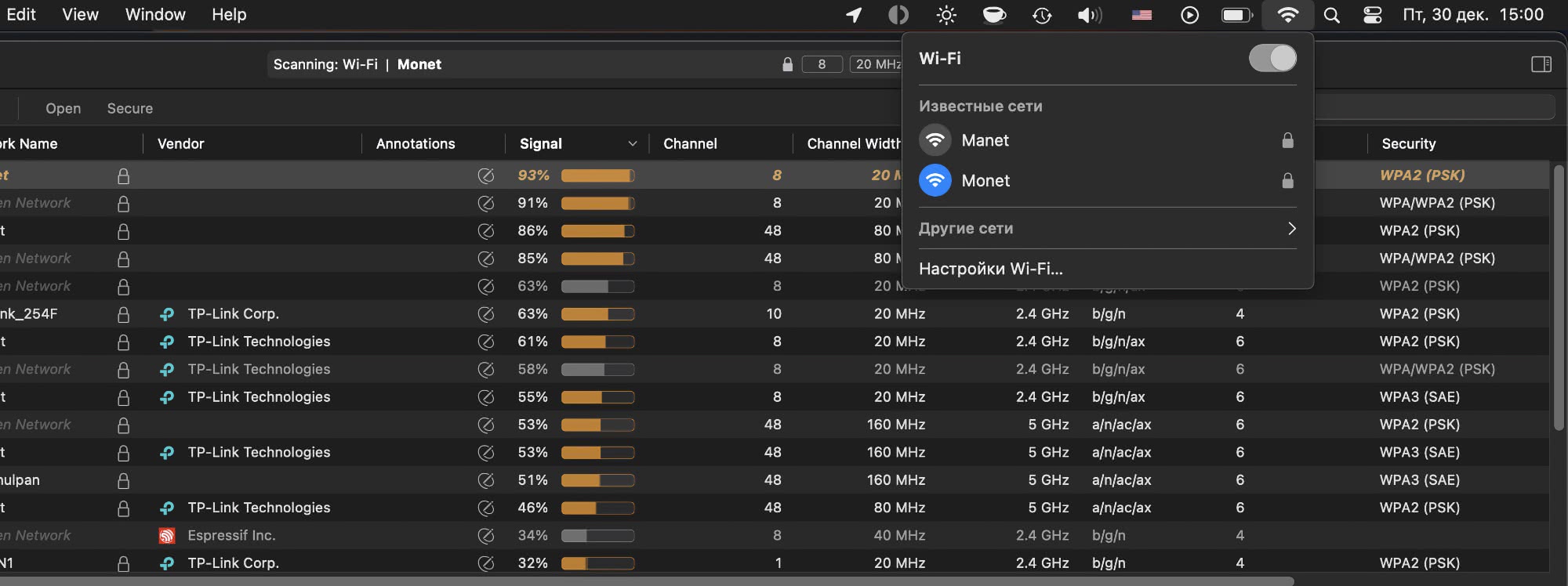This screenshot has width=1568, height=586.
Task: Click the 20 MHz badge in scanning bar
Action: 877,64
